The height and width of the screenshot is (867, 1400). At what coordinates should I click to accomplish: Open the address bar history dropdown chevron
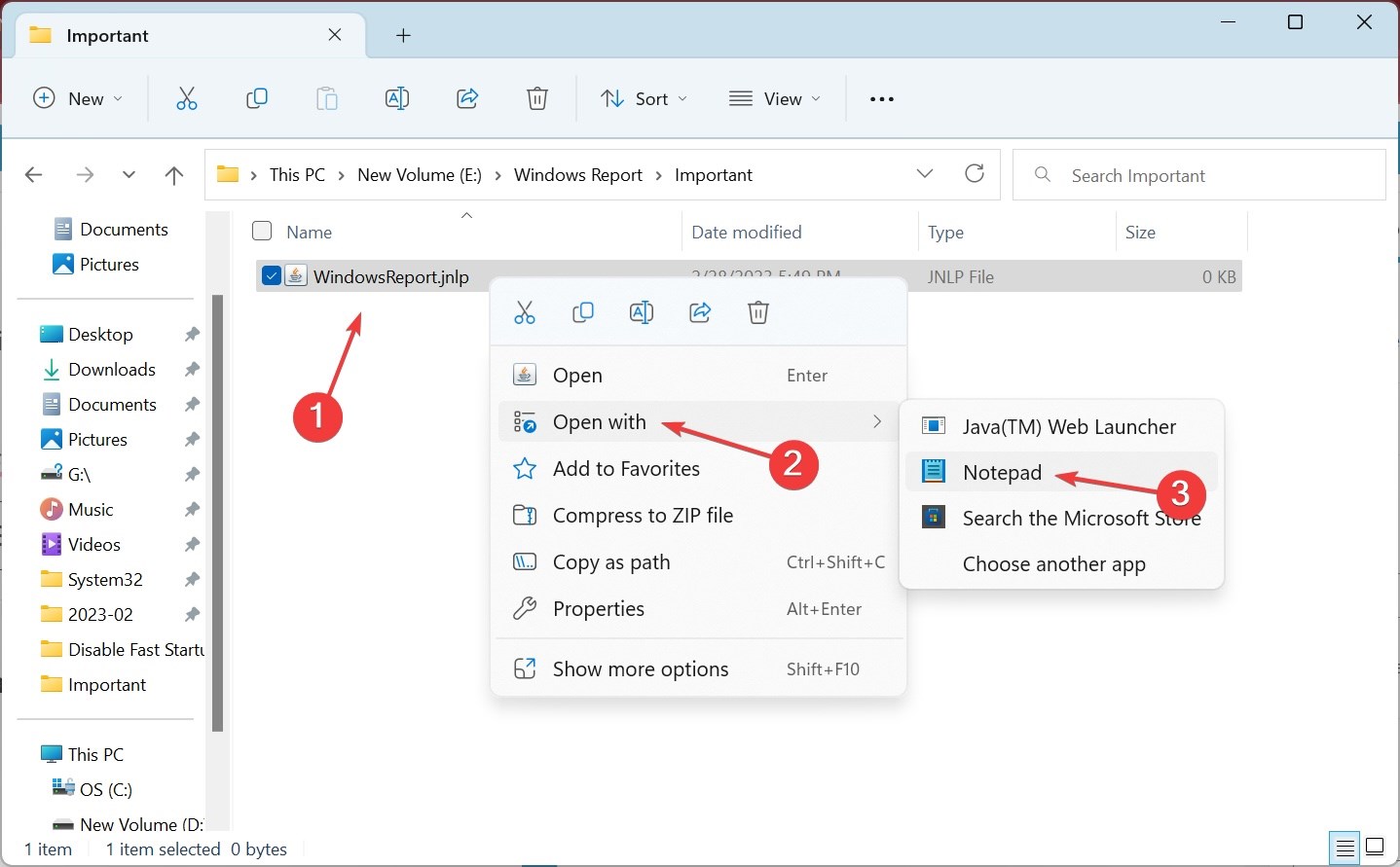tap(925, 174)
